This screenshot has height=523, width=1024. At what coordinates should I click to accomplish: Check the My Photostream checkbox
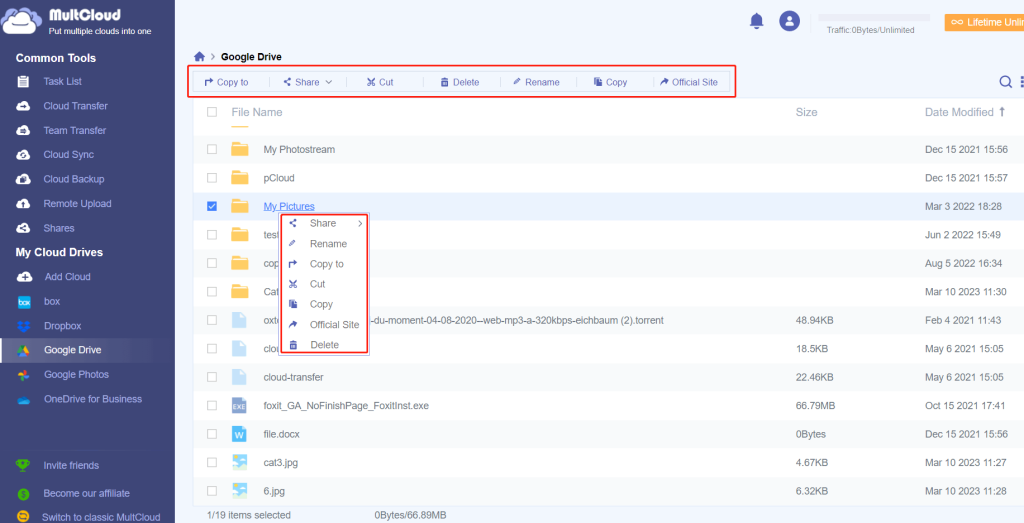(x=212, y=150)
